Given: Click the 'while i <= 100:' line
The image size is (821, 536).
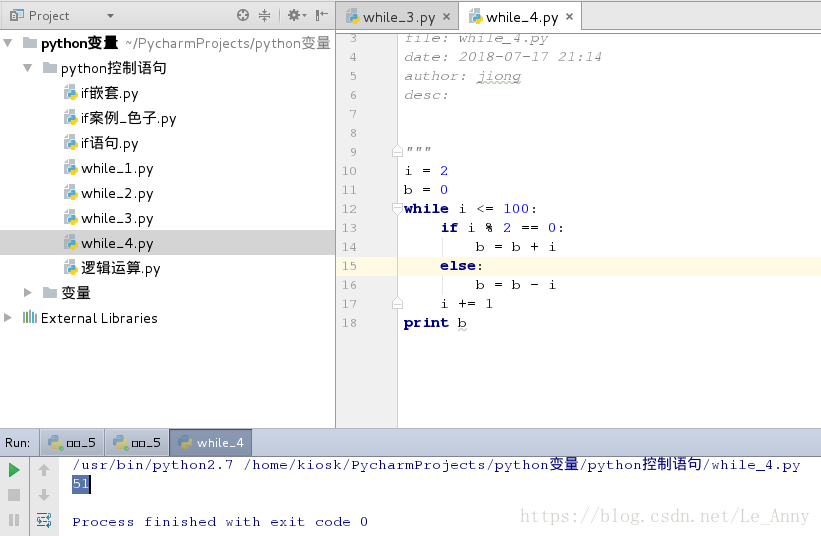Looking at the screenshot, I should (470, 209).
